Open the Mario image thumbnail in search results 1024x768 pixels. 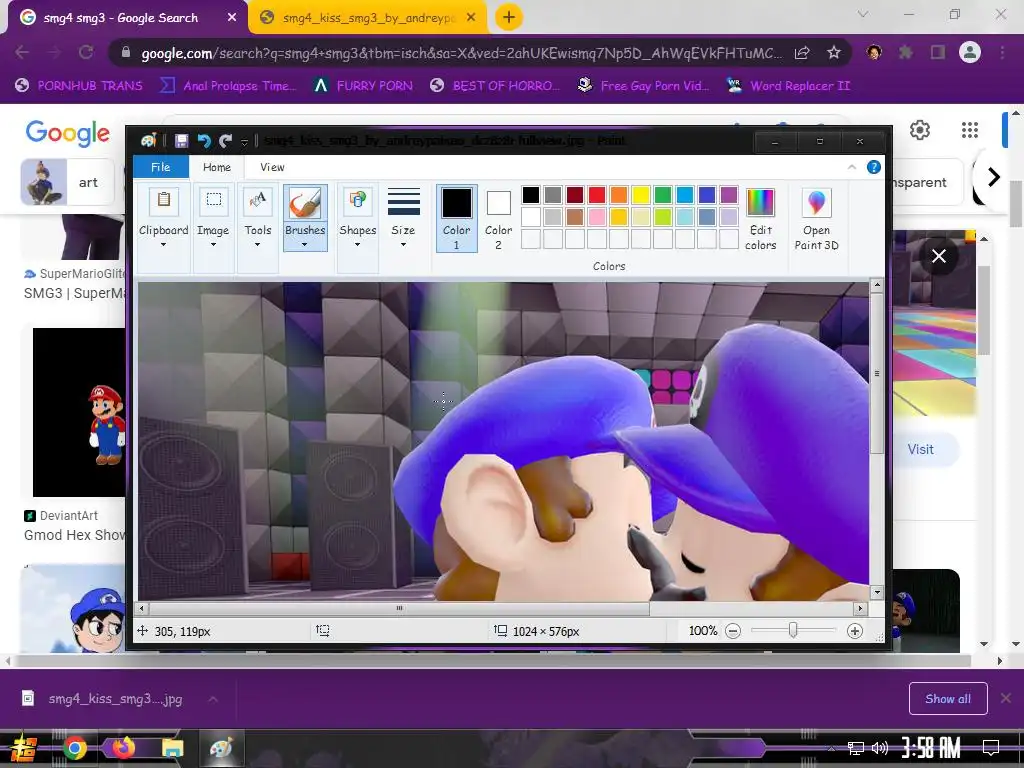pos(80,413)
